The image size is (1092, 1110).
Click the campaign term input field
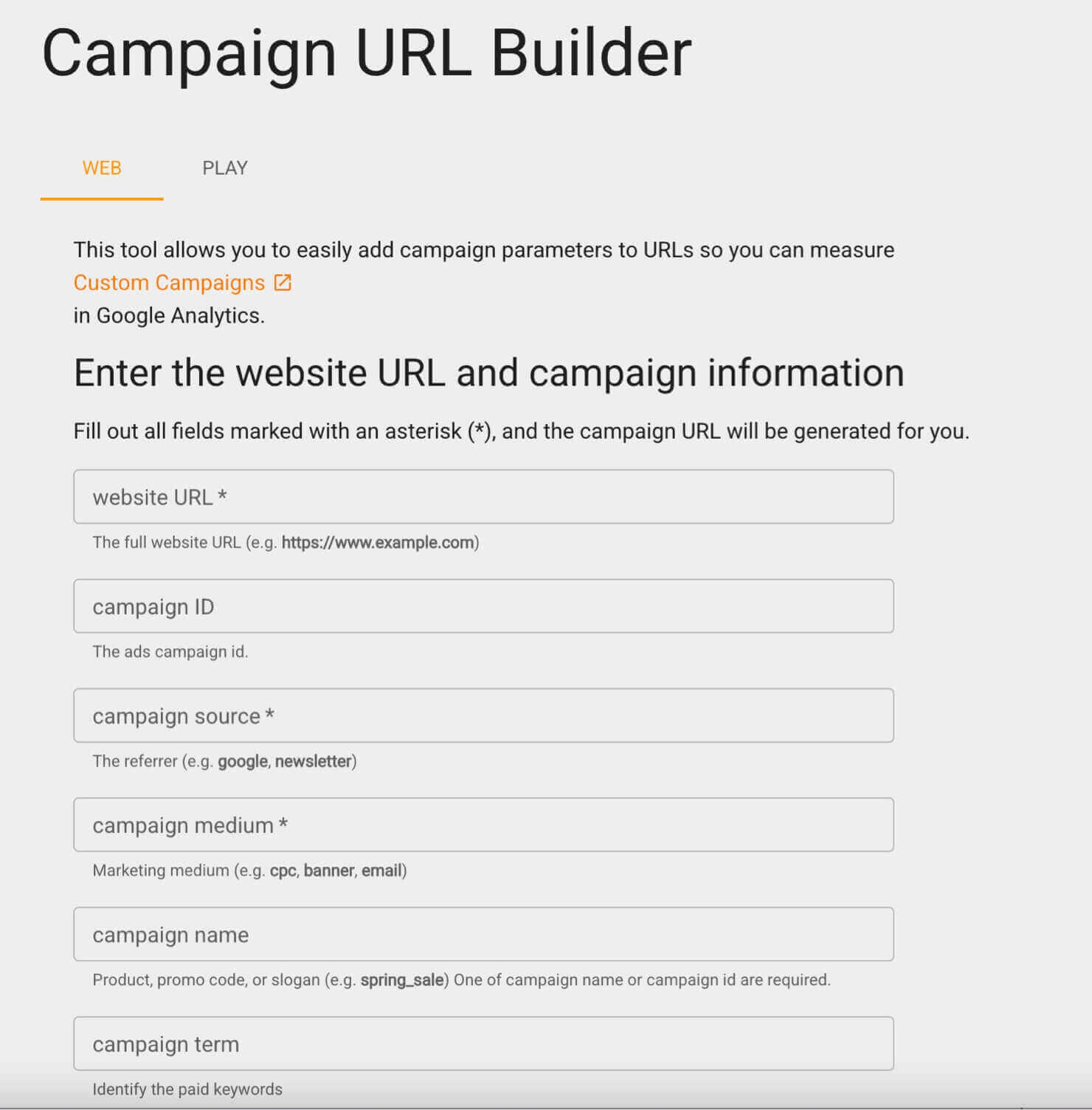click(x=483, y=1044)
